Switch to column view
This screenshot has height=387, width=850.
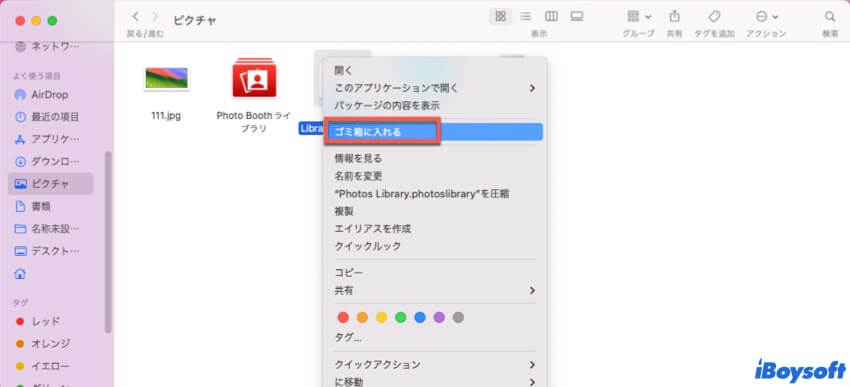point(551,16)
